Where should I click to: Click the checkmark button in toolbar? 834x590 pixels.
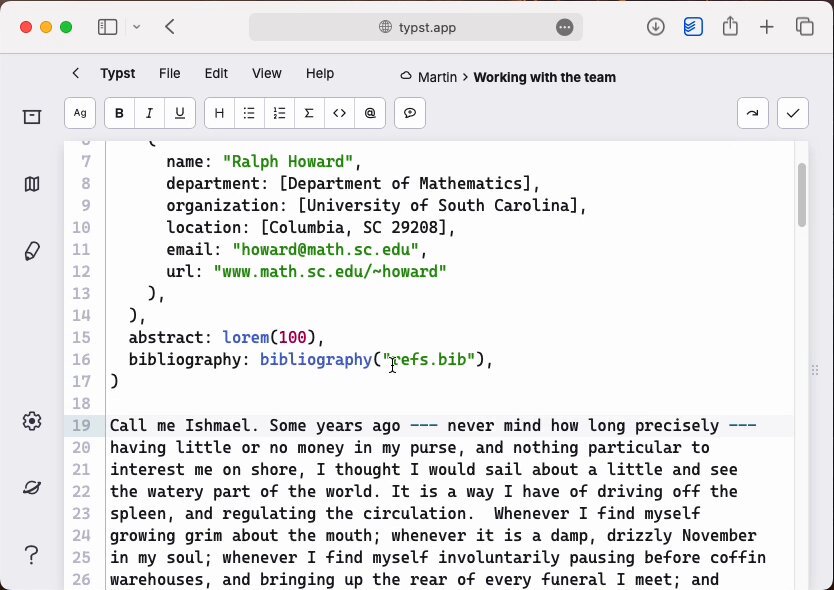(793, 113)
